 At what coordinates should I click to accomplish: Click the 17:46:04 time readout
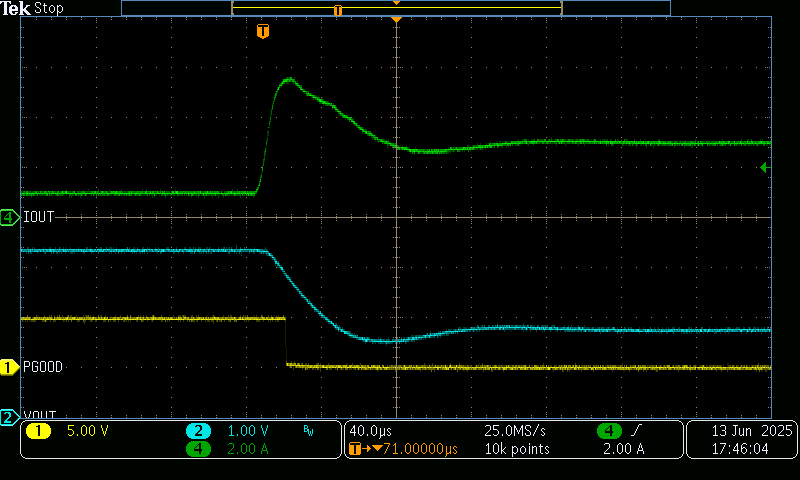[740, 449]
